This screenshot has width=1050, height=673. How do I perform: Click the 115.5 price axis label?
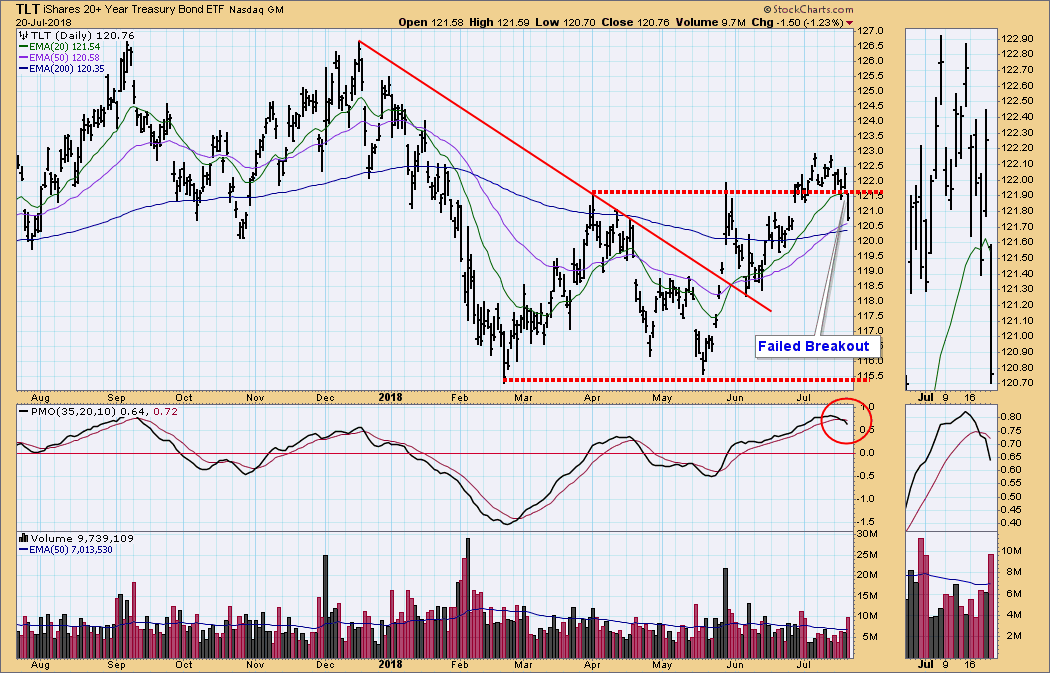(x=871, y=376)
